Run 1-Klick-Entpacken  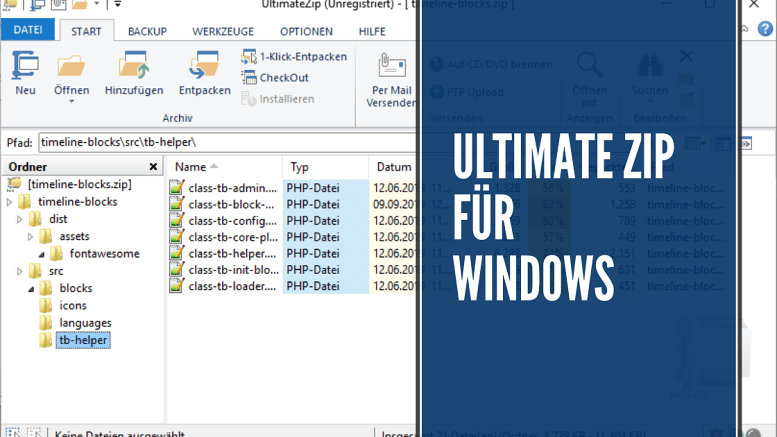pyautogui.click(x=294, y=57)
